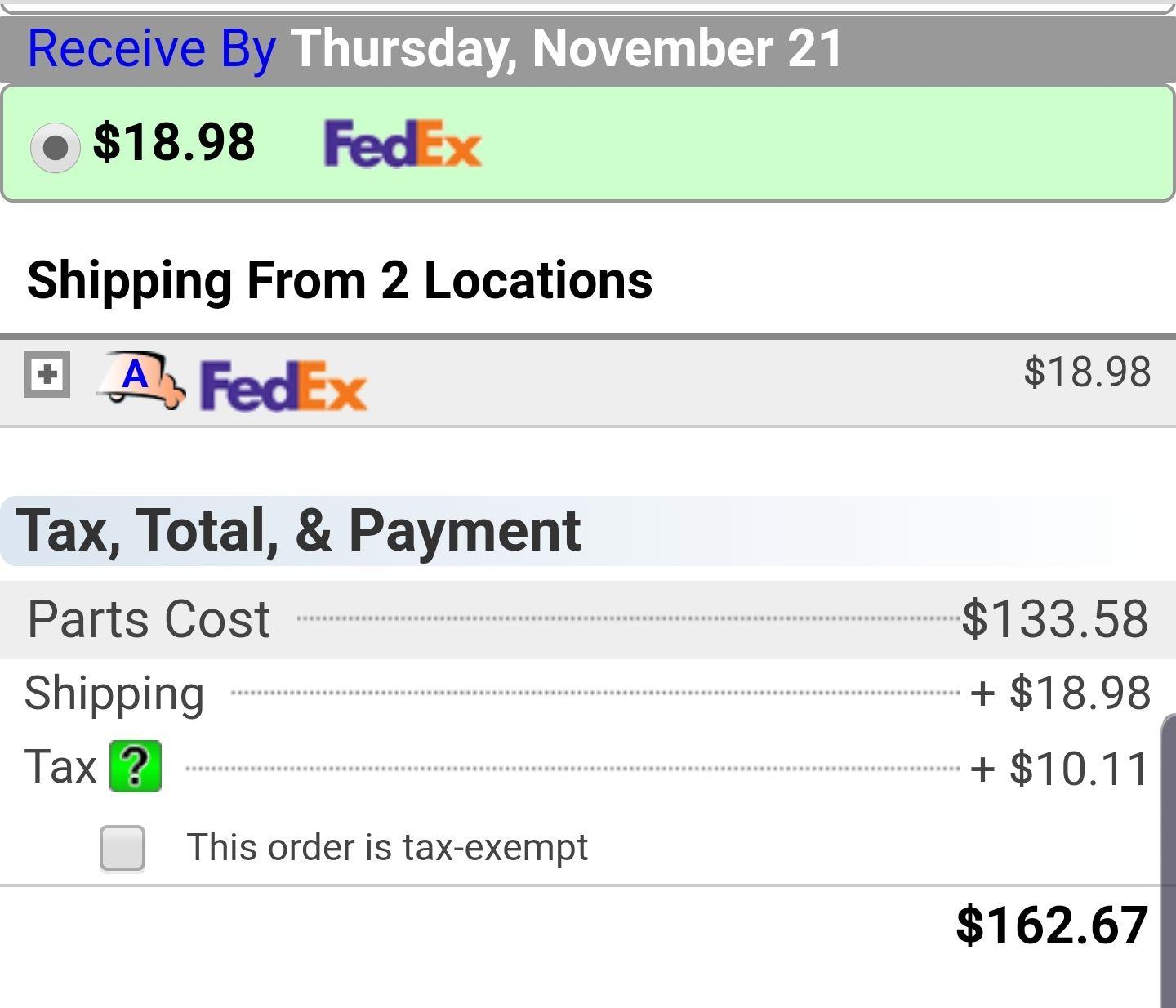Click the Shipping line label
Screen dimensions: 1176x1008
pyautogui.click(x=114, y=695)
